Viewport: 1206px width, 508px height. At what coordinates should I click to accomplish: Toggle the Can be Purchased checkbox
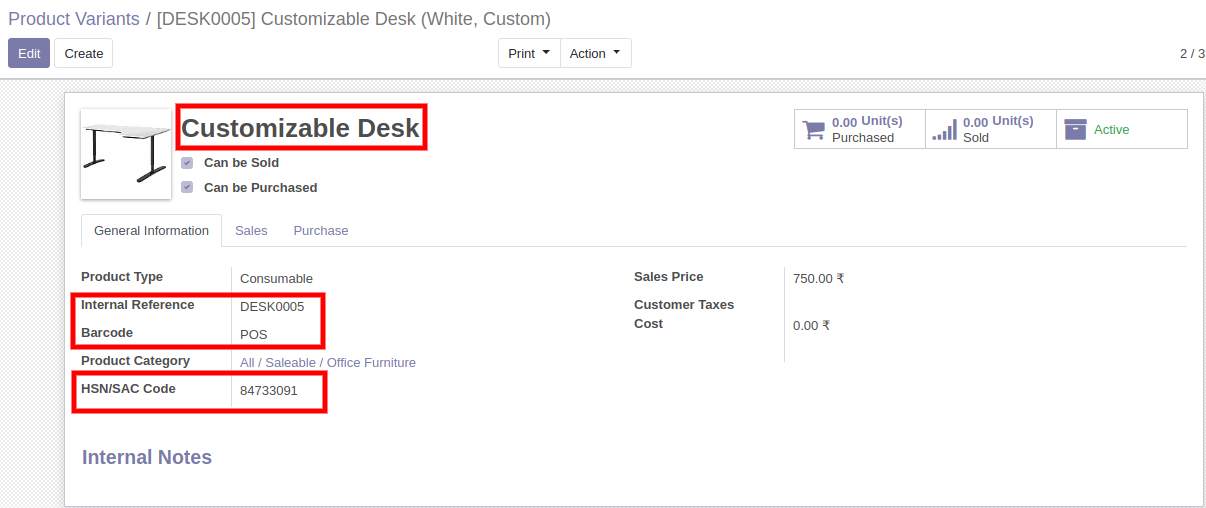tap(187, 187)
